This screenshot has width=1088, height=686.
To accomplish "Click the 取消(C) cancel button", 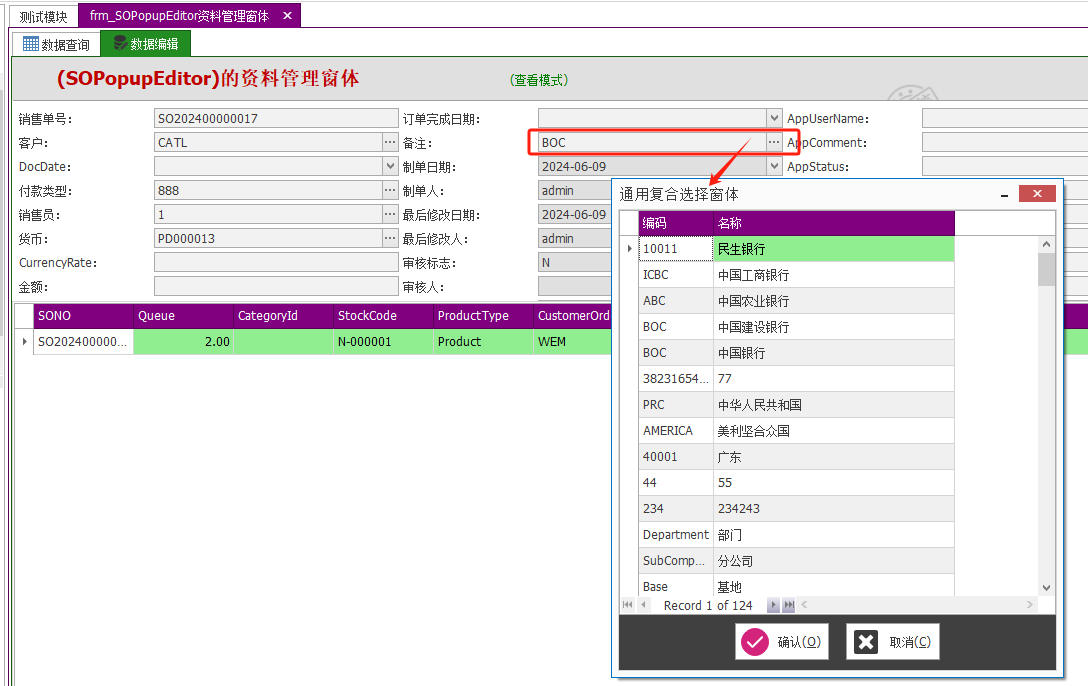I will (x=893, y=642).
